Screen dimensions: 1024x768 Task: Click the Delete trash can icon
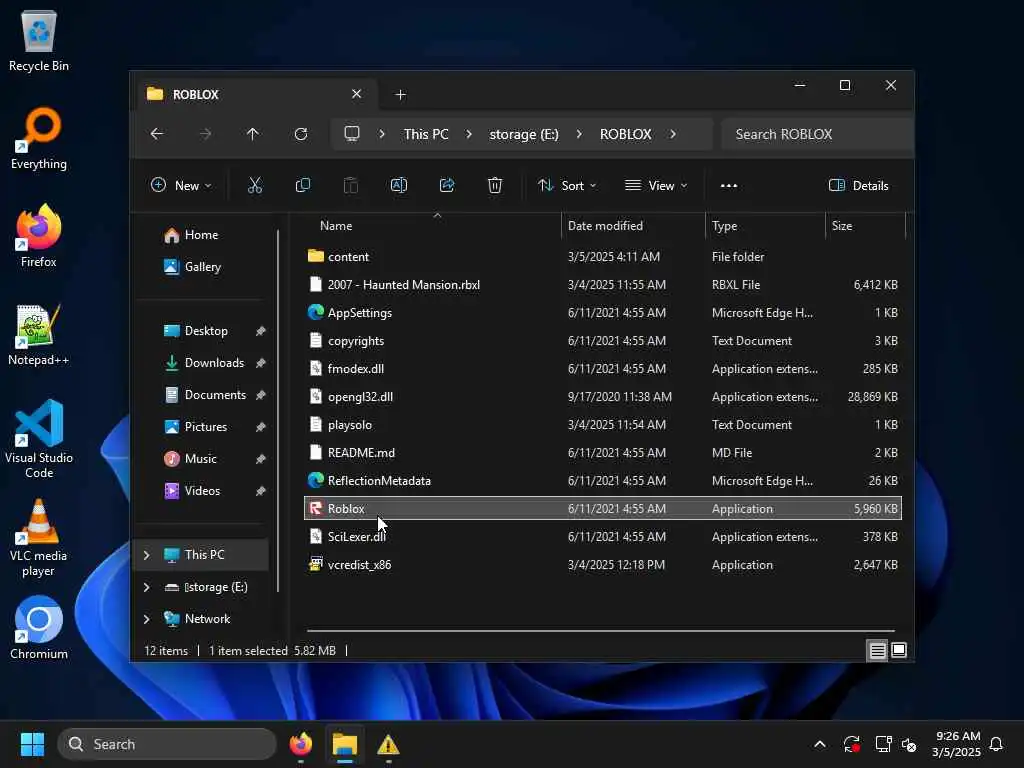pyautogui.click(x=495, y=185)
